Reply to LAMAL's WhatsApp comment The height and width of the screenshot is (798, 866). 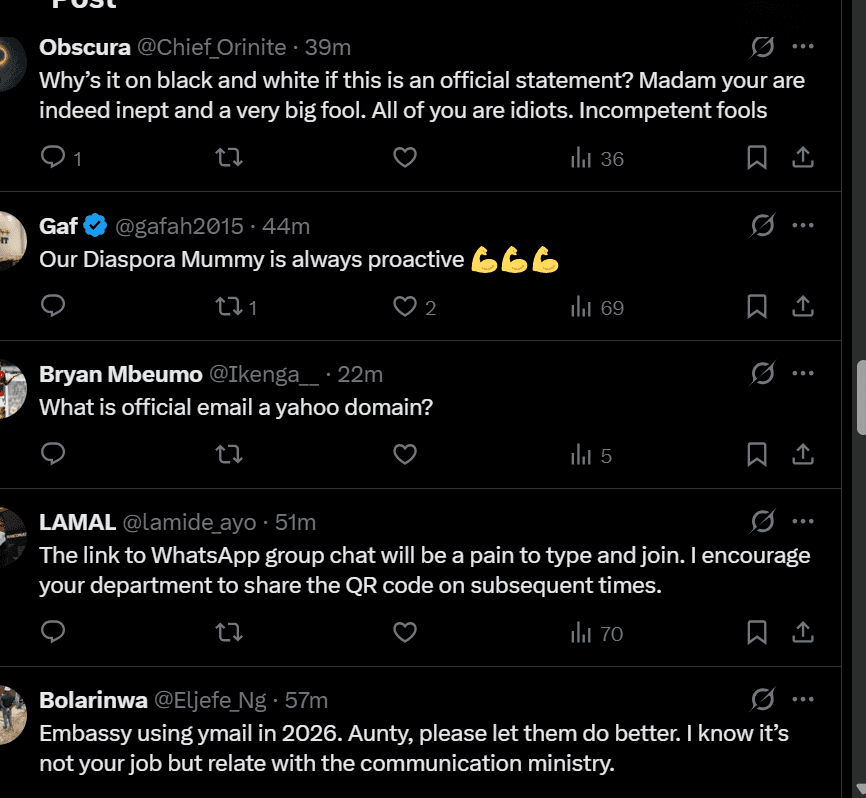53,632
